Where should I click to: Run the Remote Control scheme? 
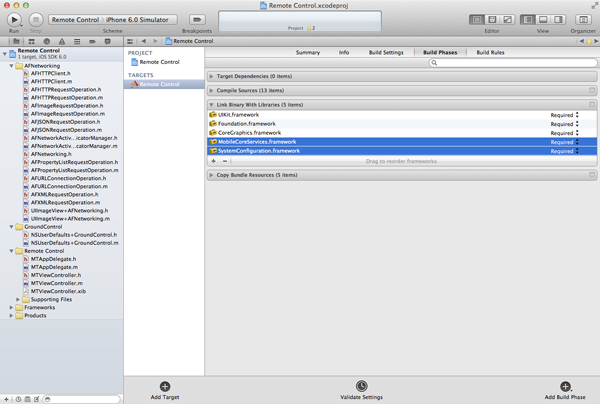[x=14, y=20]
